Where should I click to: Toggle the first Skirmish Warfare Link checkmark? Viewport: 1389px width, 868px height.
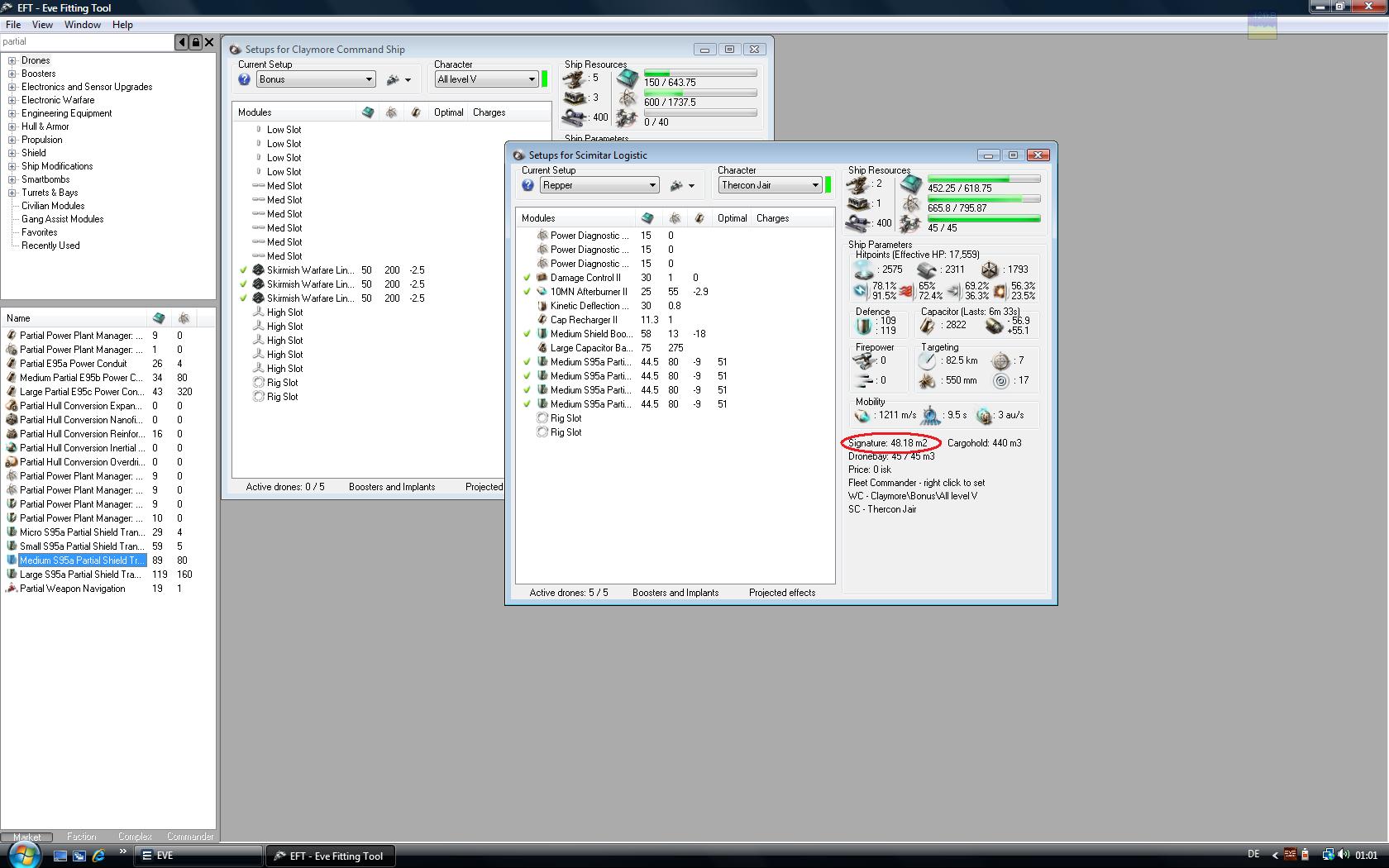click(x=243, y=270)
